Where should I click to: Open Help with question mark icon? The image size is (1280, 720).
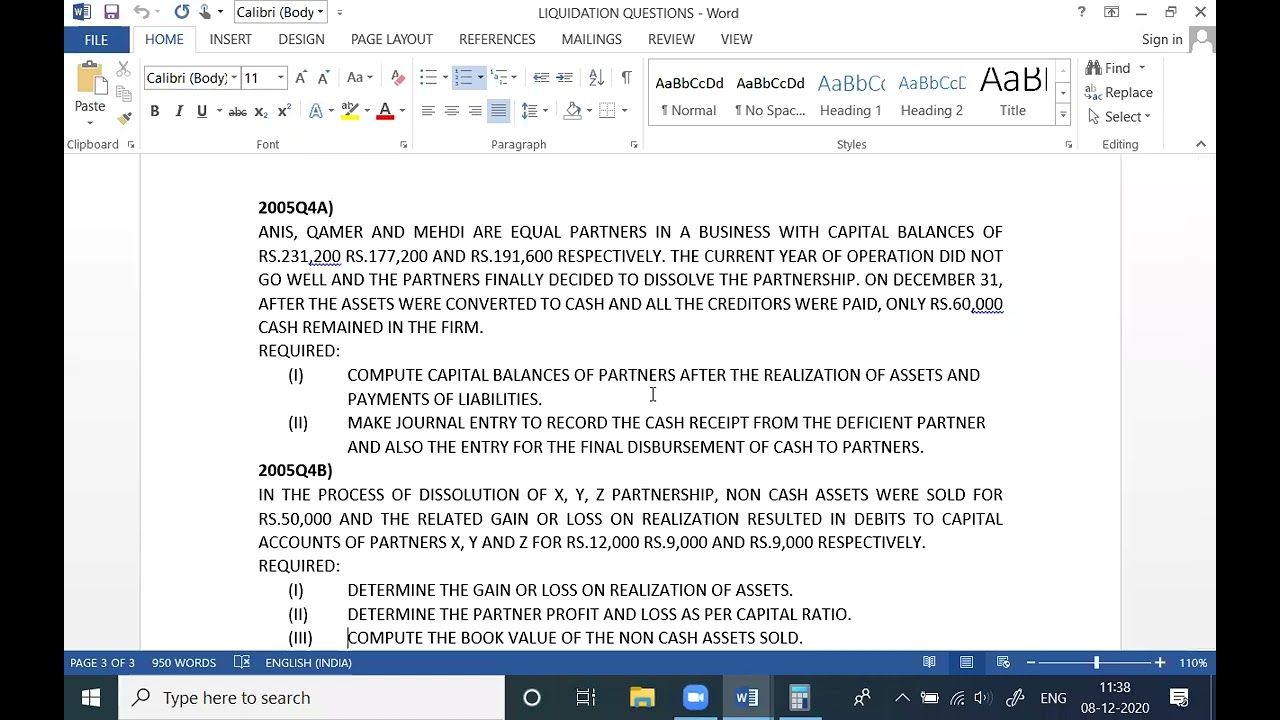(1081, 12)
